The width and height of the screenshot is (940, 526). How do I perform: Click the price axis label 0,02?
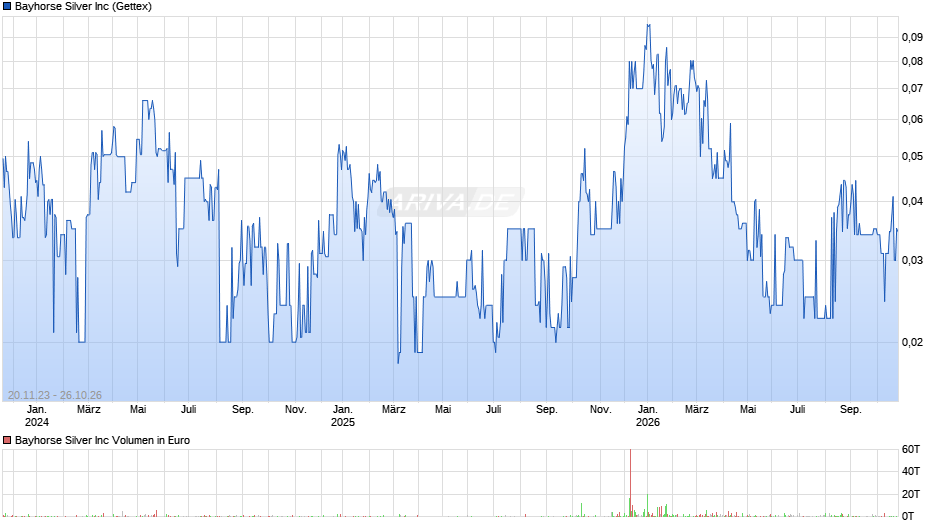[912, 342]
